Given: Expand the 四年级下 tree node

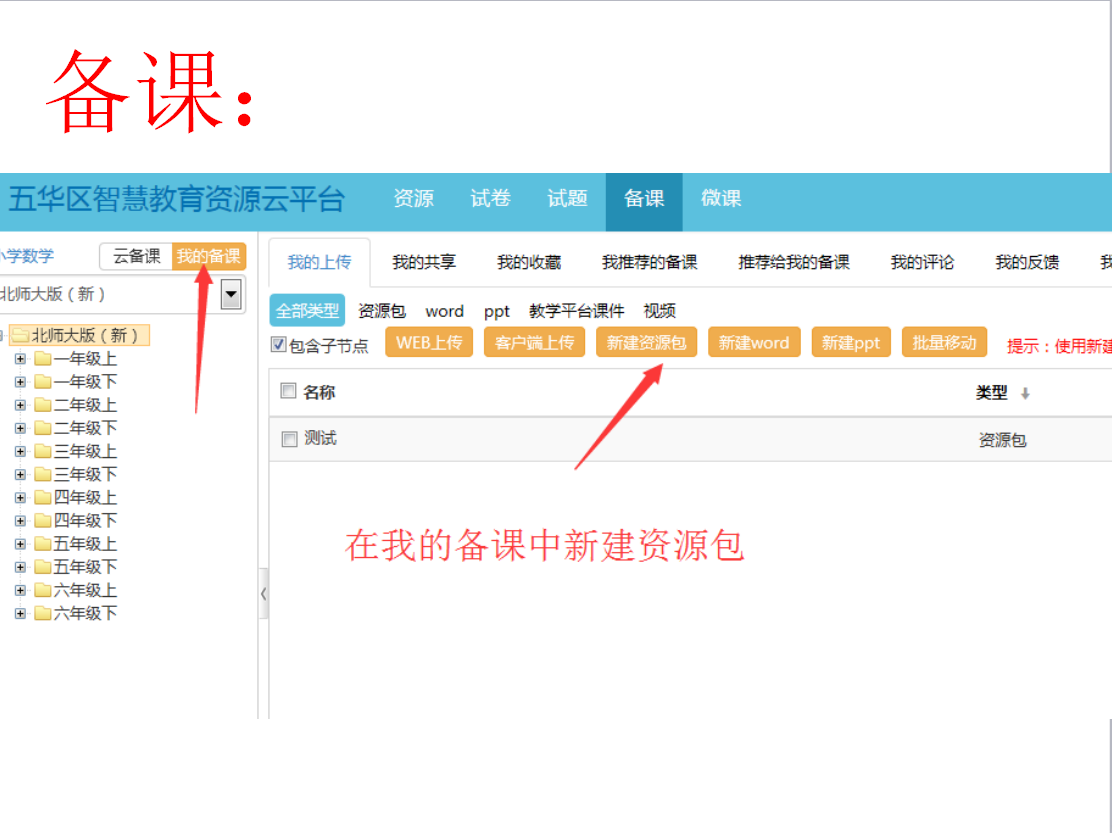Looking at the screenshot, I should tap(21, 521).
